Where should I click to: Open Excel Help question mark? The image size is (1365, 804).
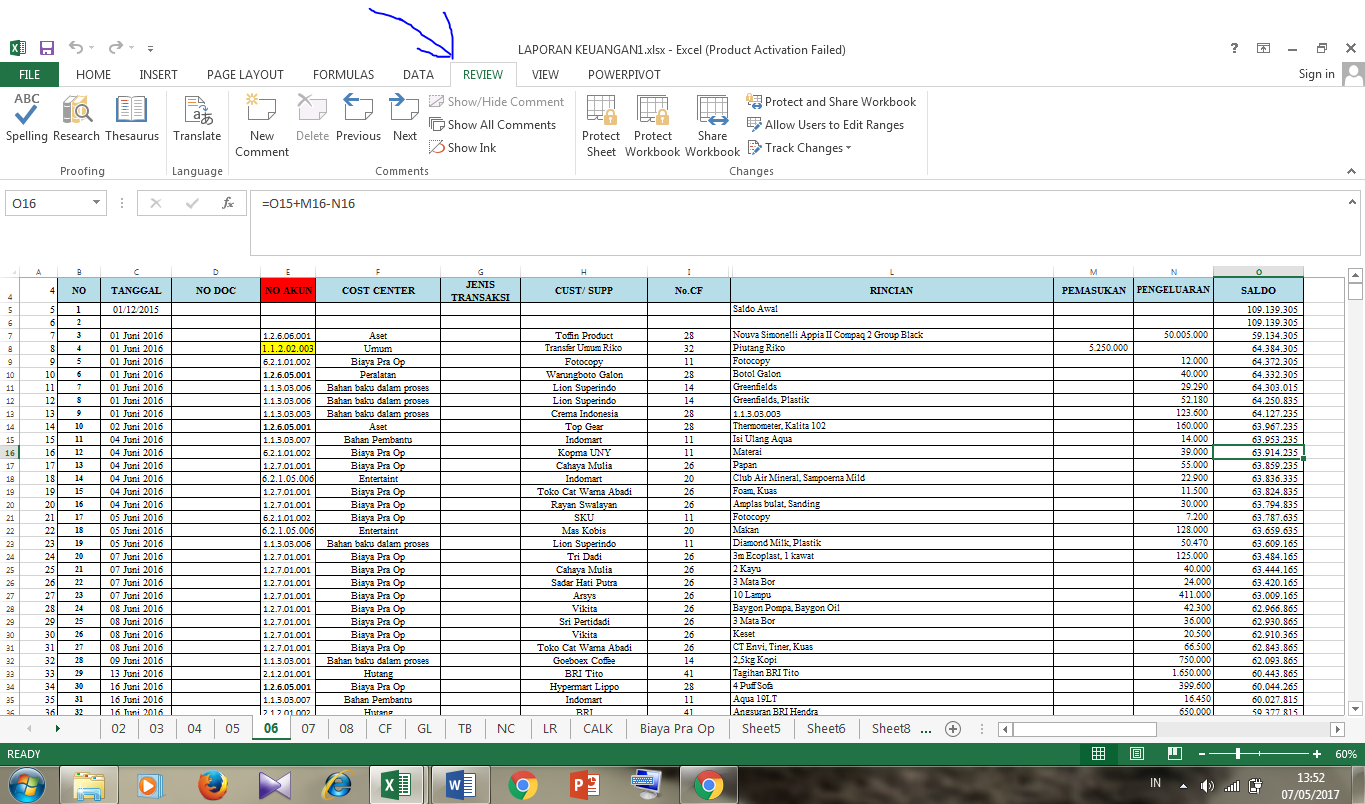pyautogui.click(x=1235, y=48)
